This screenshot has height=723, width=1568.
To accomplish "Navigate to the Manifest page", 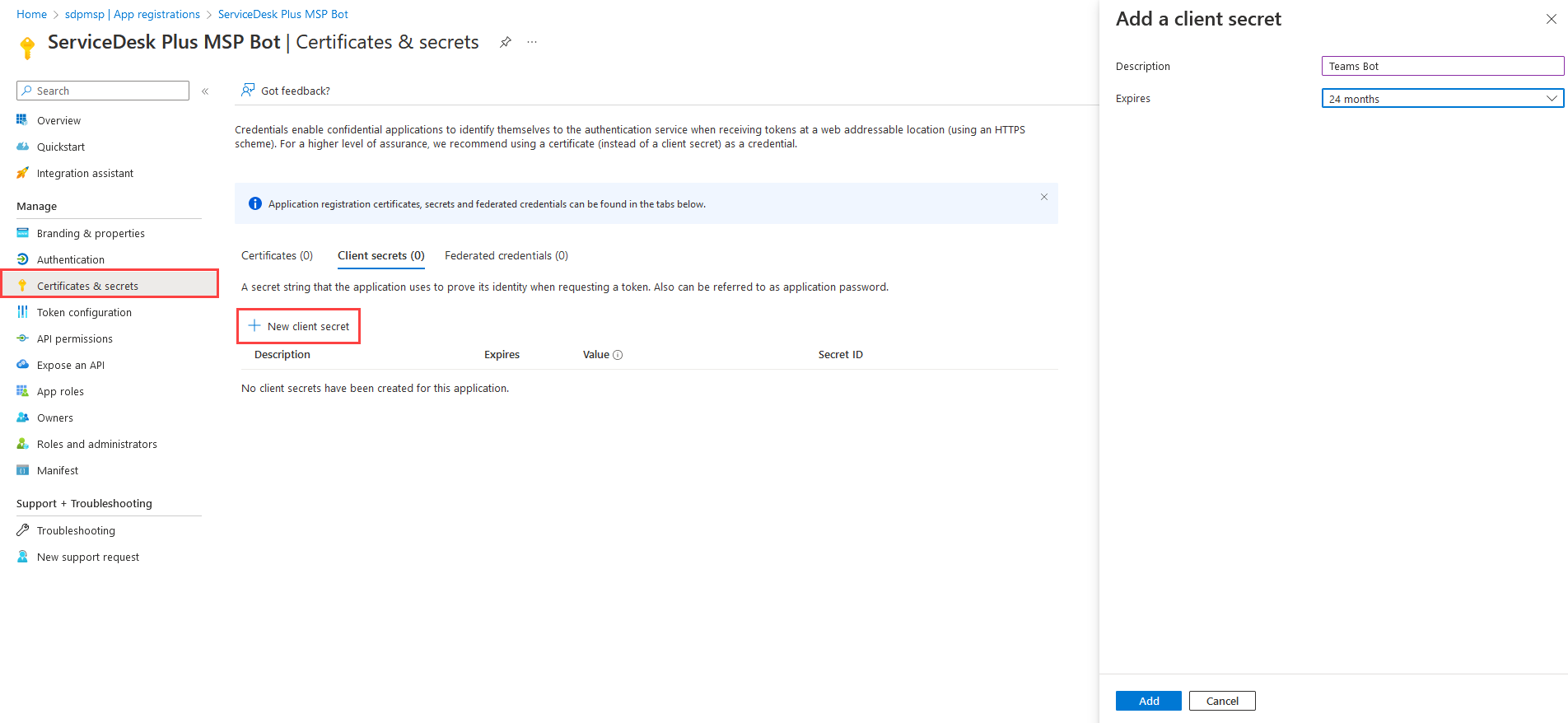I will tap(58, 471).
